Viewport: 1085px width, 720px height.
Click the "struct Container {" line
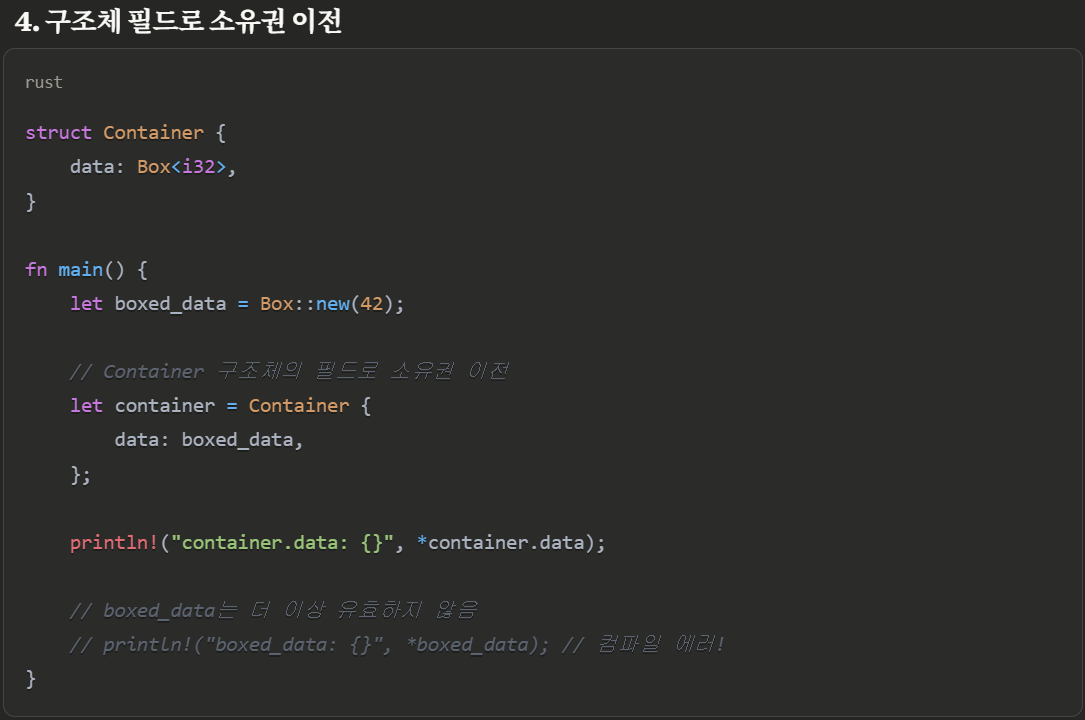coord(125,132)
